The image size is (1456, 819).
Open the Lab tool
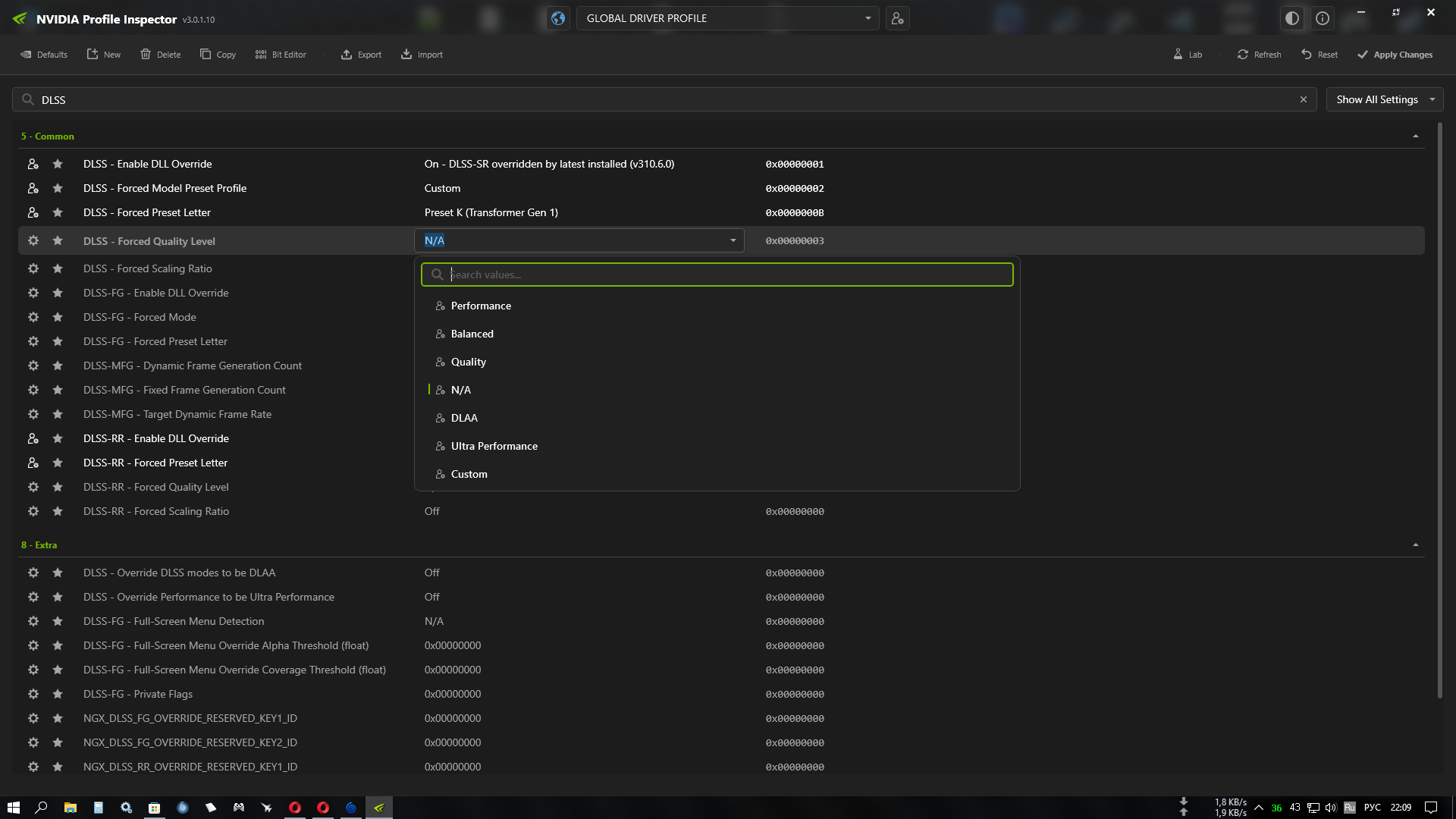coord(1188,55)
